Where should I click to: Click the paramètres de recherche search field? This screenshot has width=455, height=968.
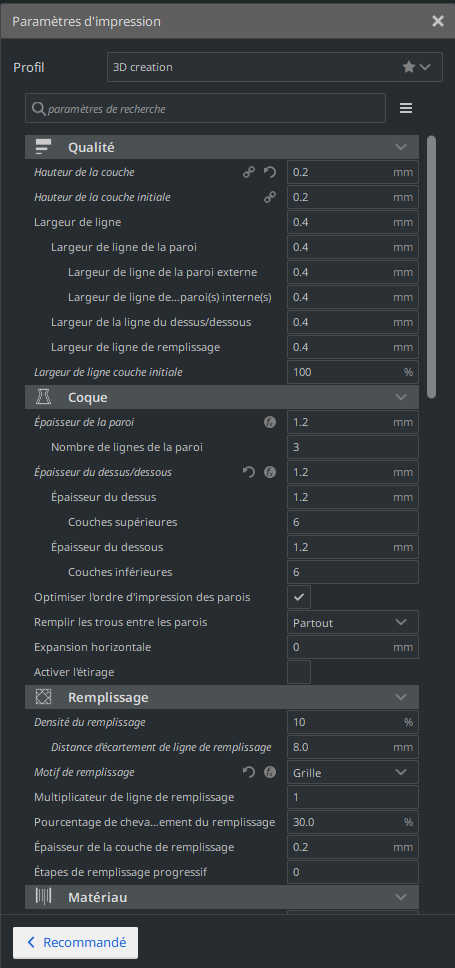point(206,109)
